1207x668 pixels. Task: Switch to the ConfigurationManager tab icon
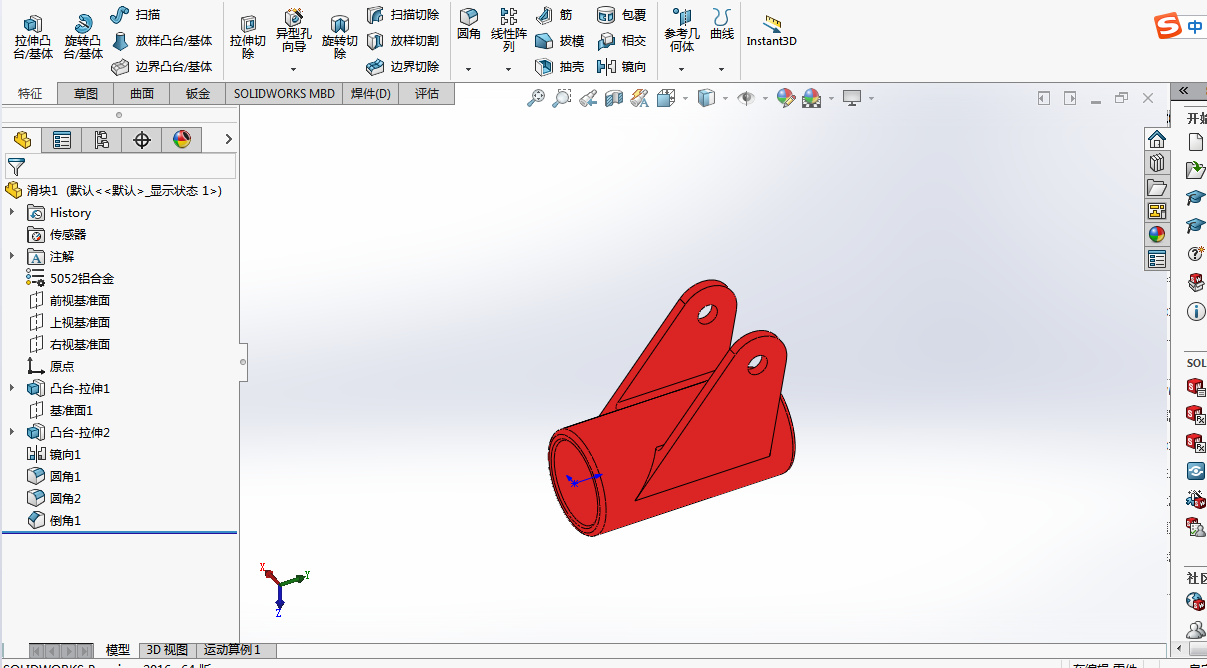[x=102, y=140]
